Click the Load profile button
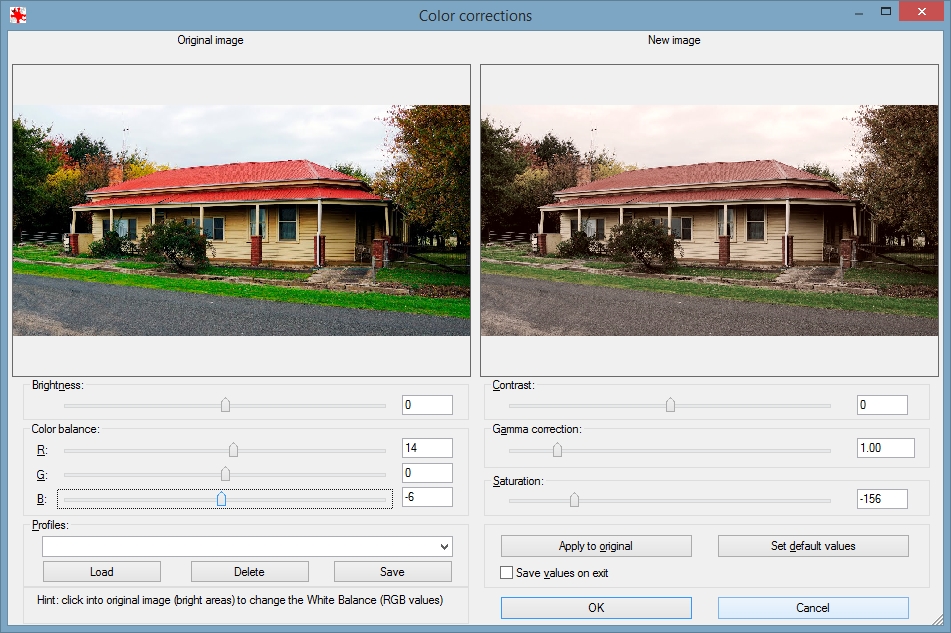Screen dimensions: 951x633 102,572
